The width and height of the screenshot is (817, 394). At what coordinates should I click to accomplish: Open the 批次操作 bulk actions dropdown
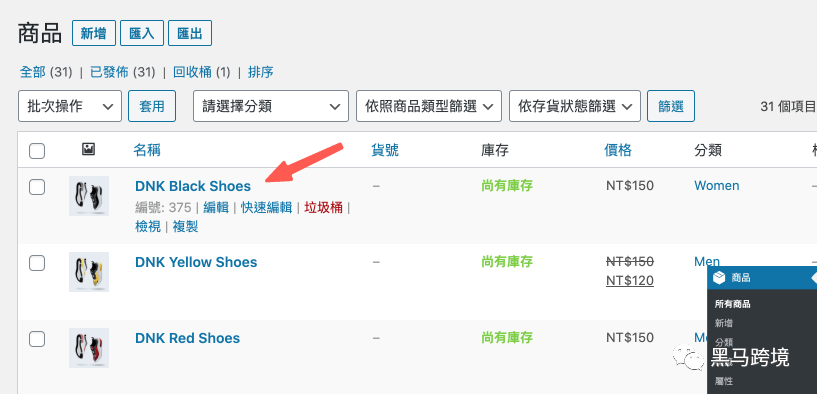coord(70,106)
